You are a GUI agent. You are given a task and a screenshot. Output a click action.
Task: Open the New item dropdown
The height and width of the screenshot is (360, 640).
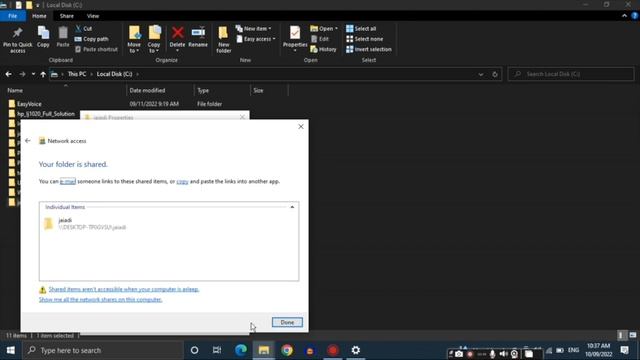(253, 29)
